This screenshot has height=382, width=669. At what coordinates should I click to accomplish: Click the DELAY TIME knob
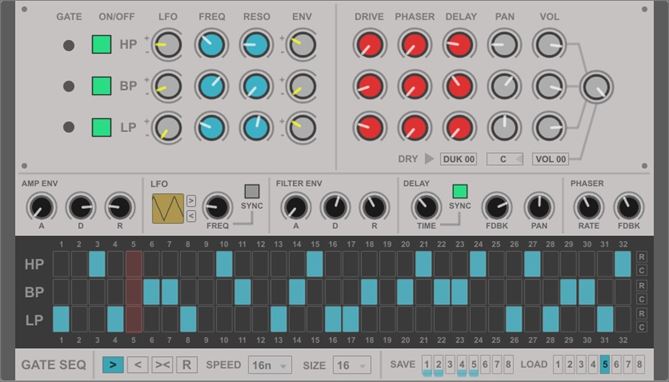(426, 207)
